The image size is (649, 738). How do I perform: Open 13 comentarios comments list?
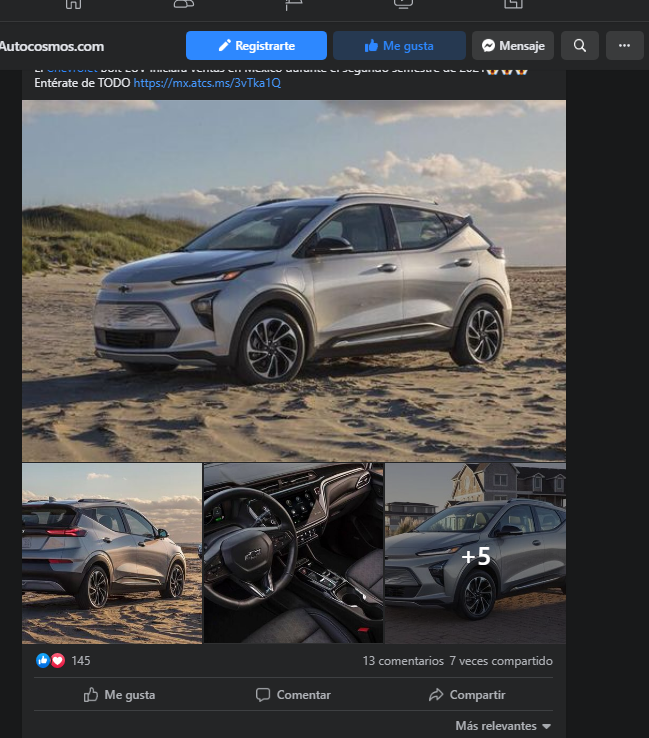point(403,661)
